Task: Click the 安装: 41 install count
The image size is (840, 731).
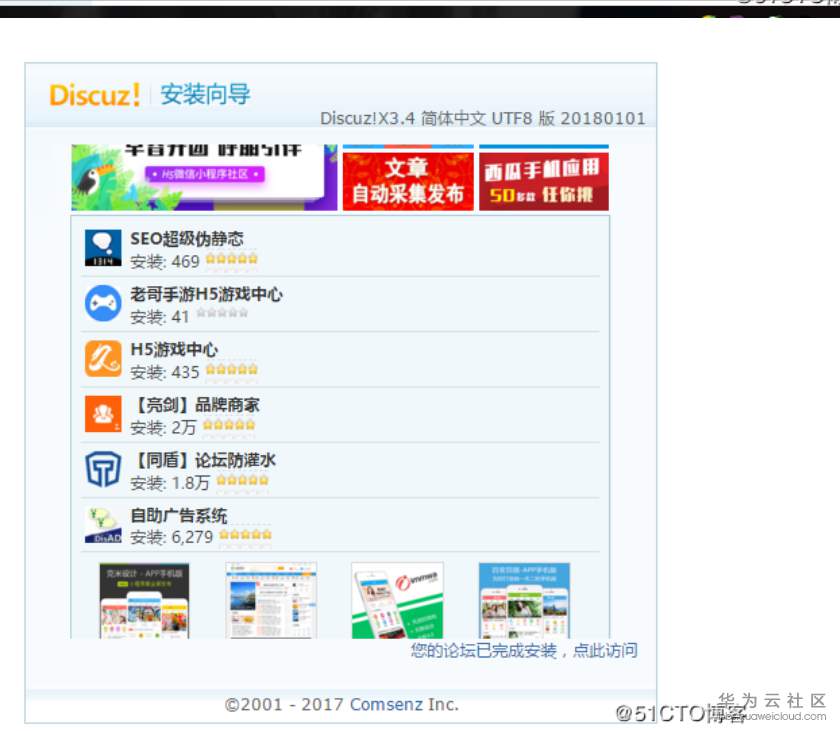Action: pyautogui.click(x=160, y=316)
